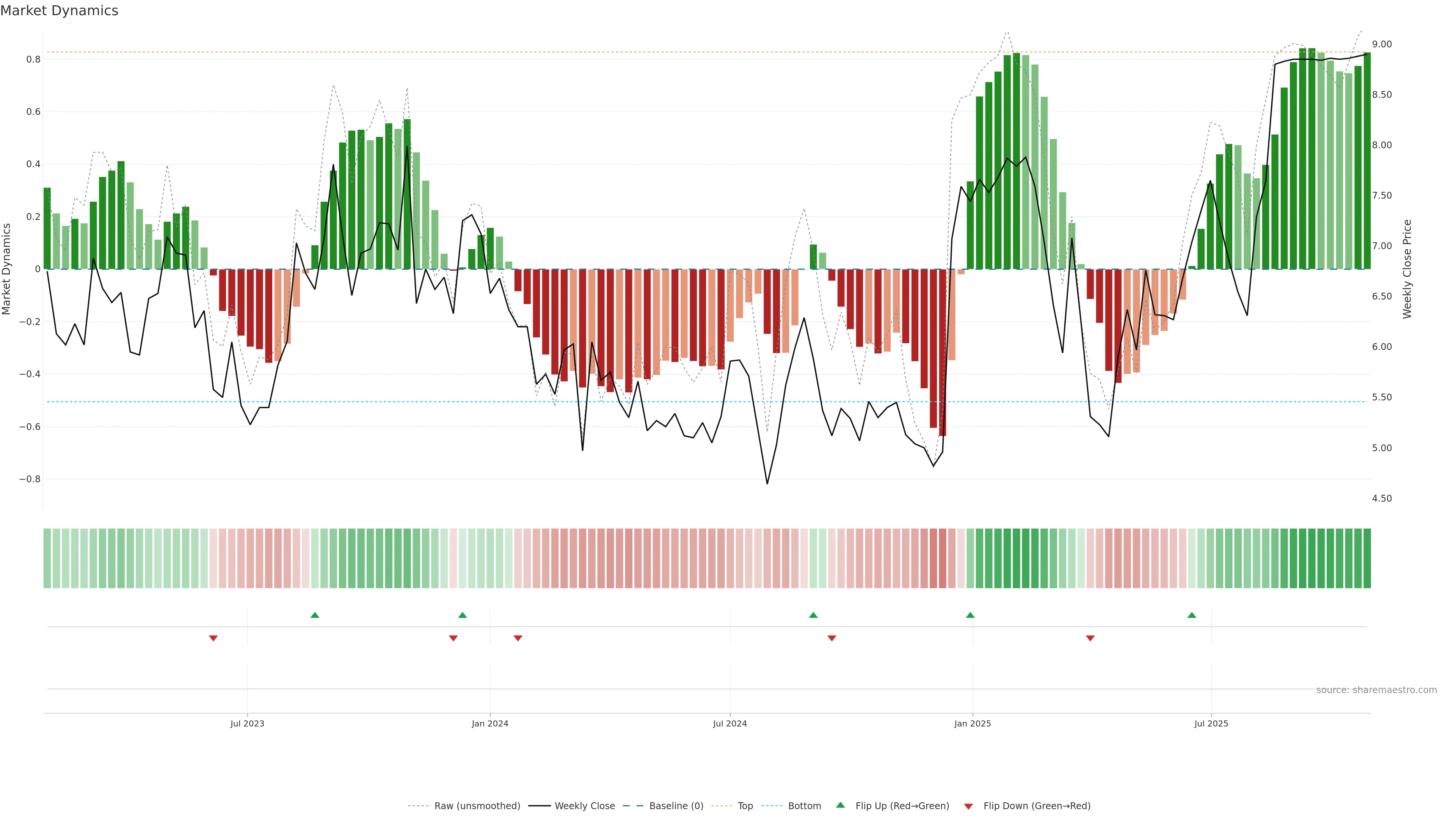
Task: Toggle the Bottom legend entry
Action: pyautogui.click(x=804, y=806)
